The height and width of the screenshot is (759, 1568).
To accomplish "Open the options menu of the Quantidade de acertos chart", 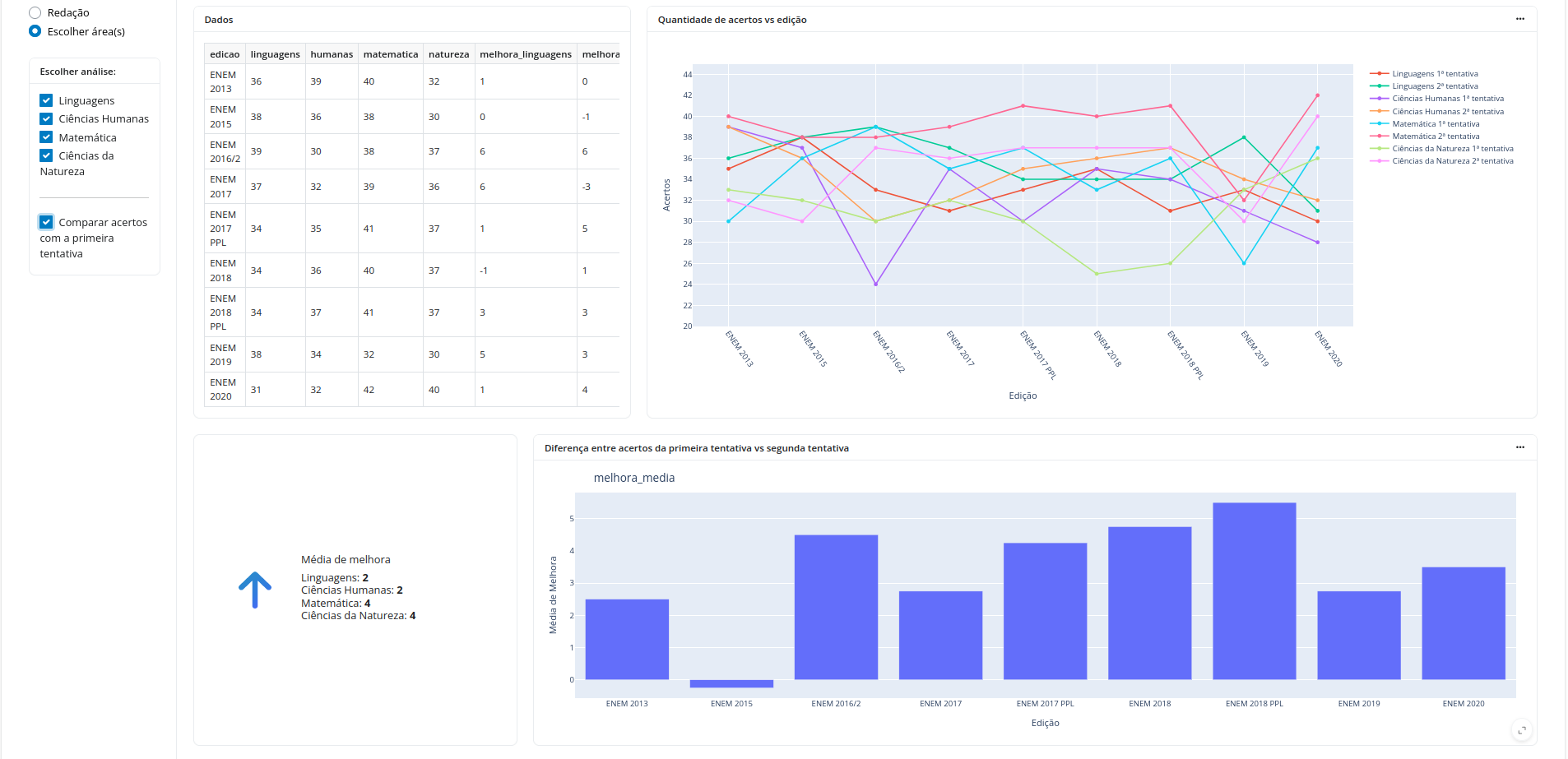I will tap(1519, 19).
